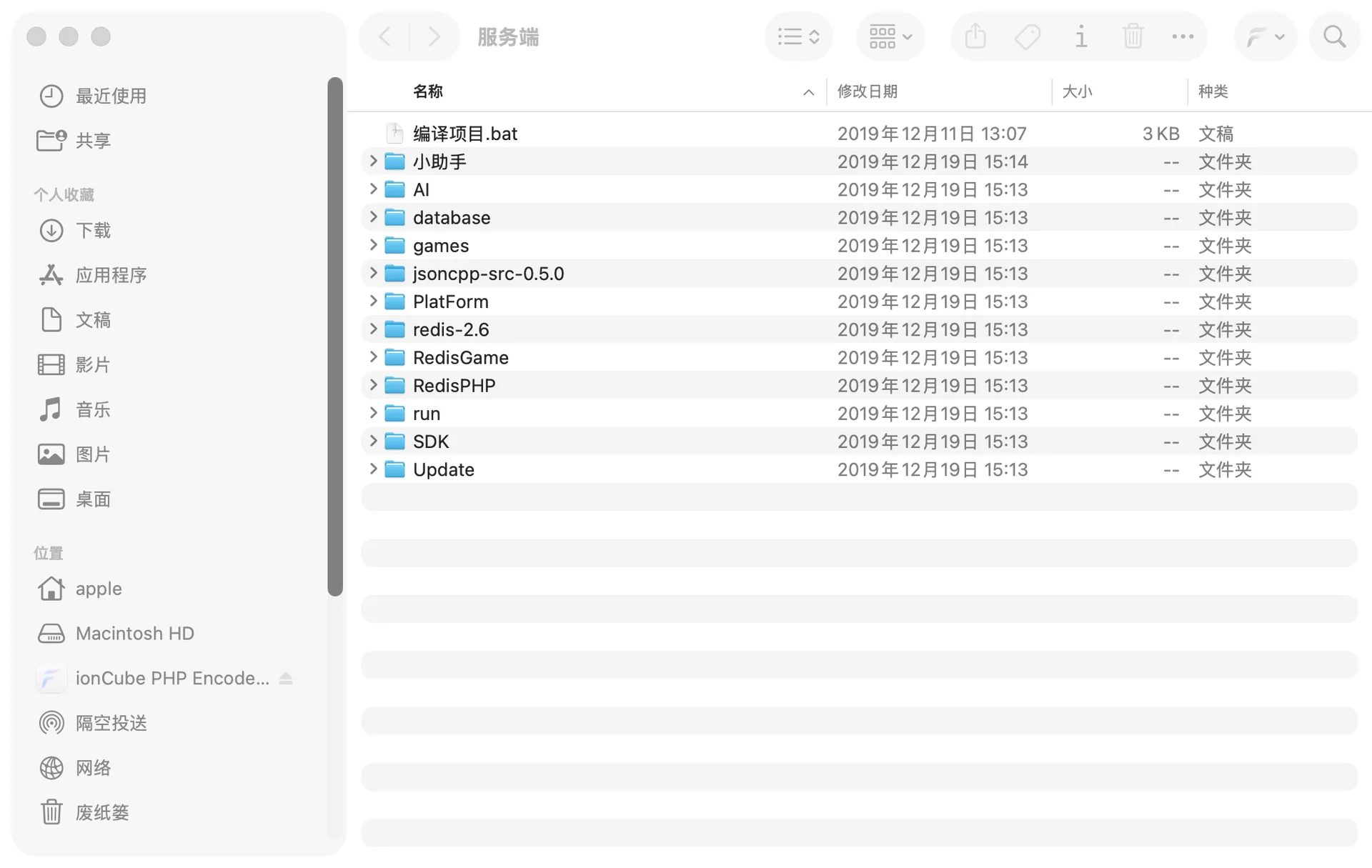
Task: Expand the 小助手 folder
Action: (x=373, y=161)
